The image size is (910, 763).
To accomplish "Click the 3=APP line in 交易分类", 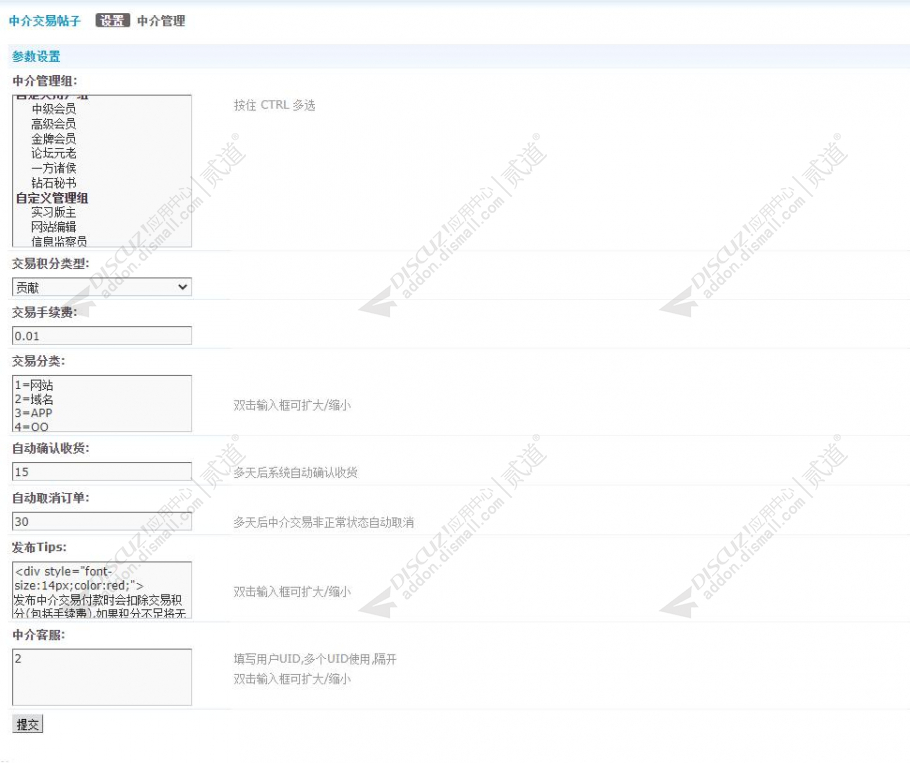I will [x=33, y=413].
